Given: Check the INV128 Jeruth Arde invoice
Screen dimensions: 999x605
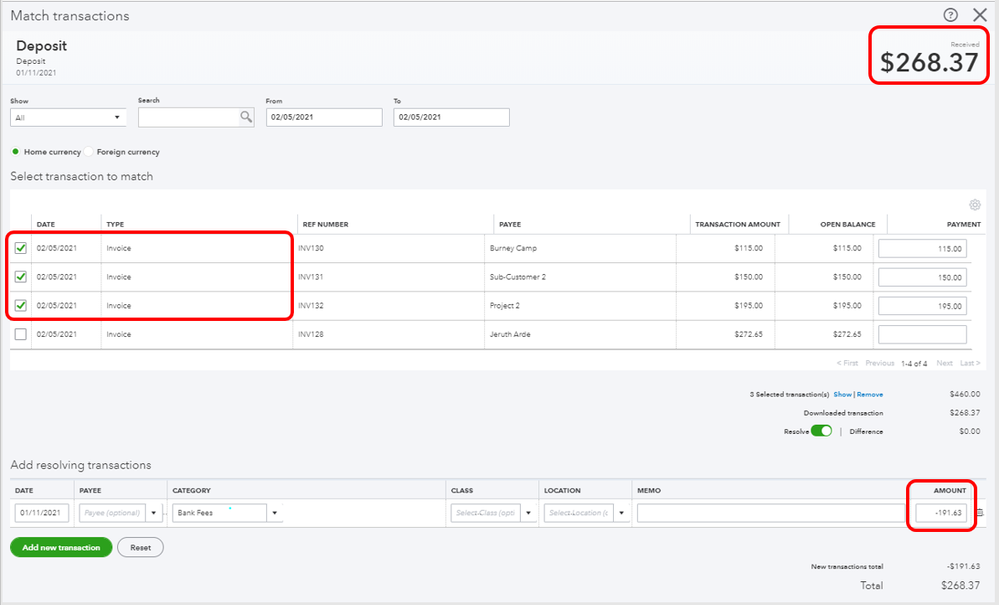Looking at the screenshot, I should (x=20, y=334).
